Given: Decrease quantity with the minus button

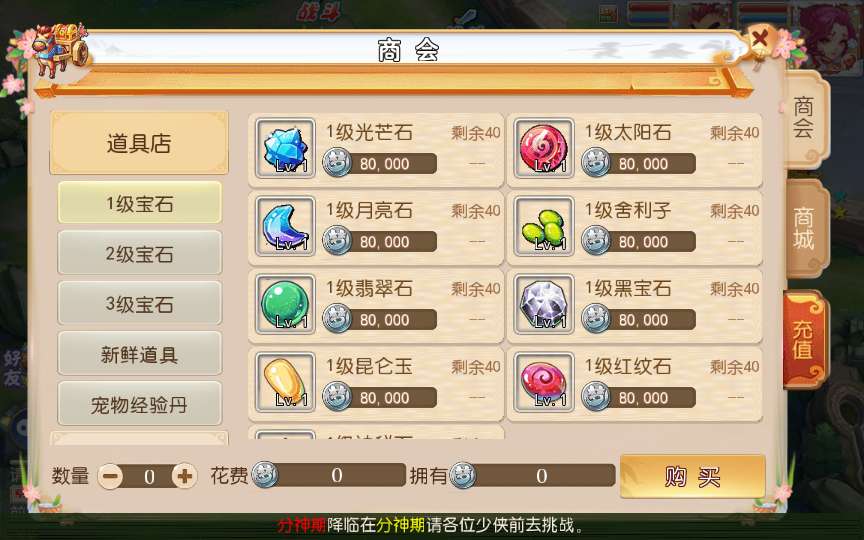Looking at the screenshot, I should pyautogui.click(x=111, y=476).
